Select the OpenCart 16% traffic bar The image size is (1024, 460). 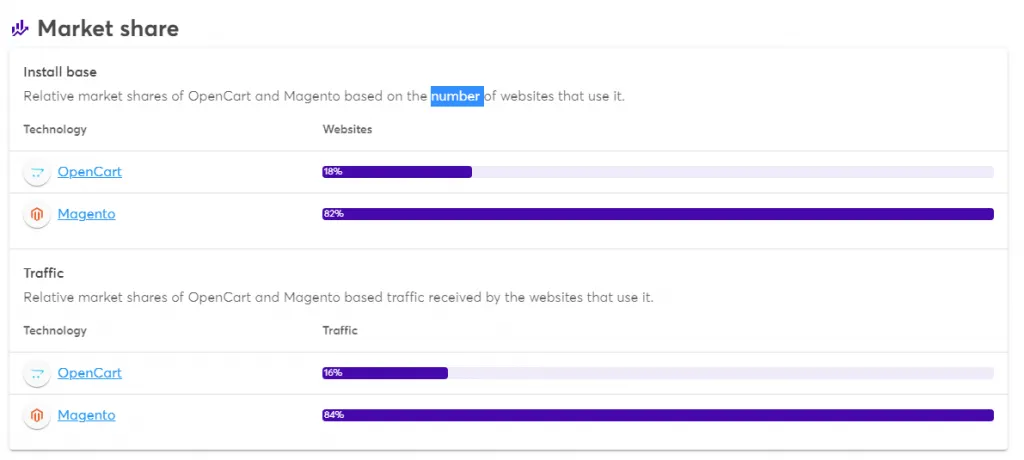pos(385,373)
